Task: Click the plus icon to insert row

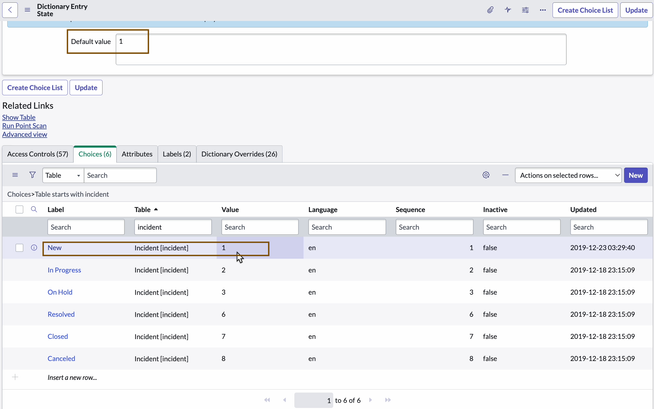Action: click(15, 377)
